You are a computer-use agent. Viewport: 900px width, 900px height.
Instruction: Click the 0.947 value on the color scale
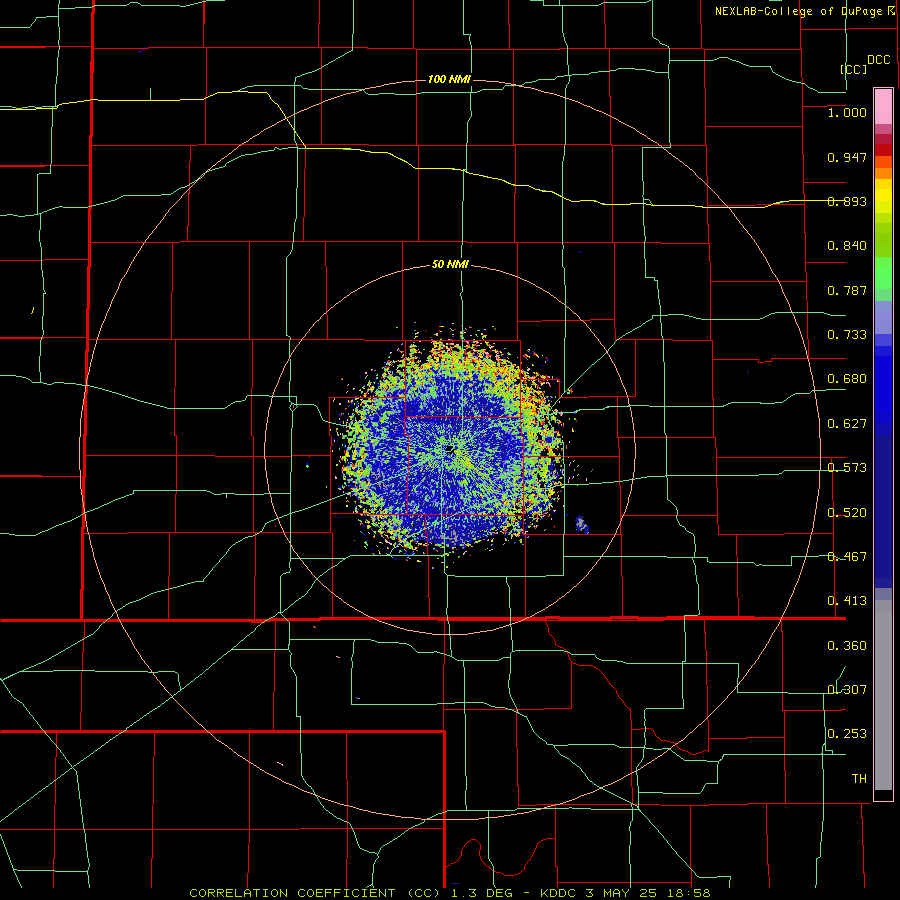pyautogui.click(x=847, y=157)
